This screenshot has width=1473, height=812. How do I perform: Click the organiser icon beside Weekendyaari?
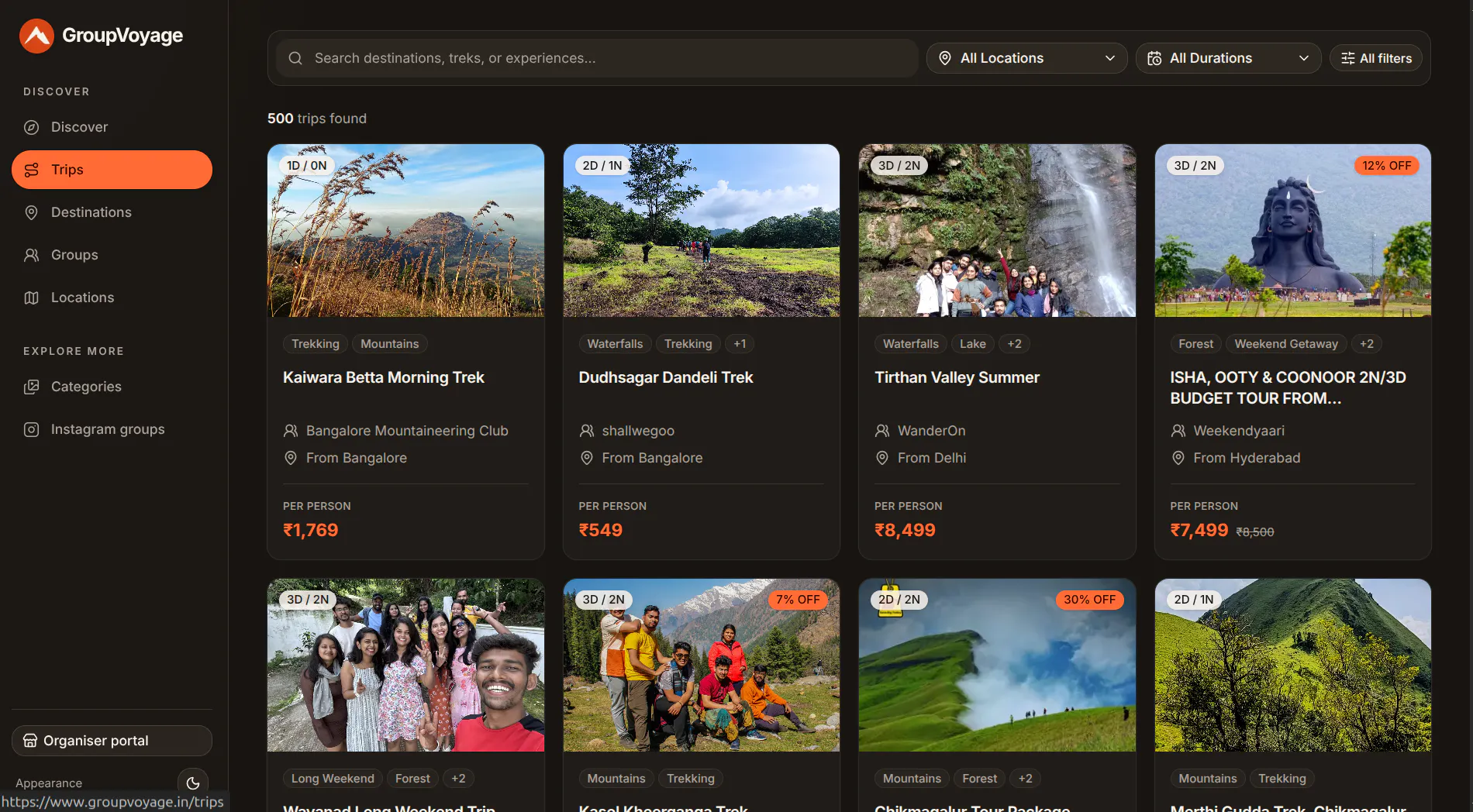click(1178, 431)
